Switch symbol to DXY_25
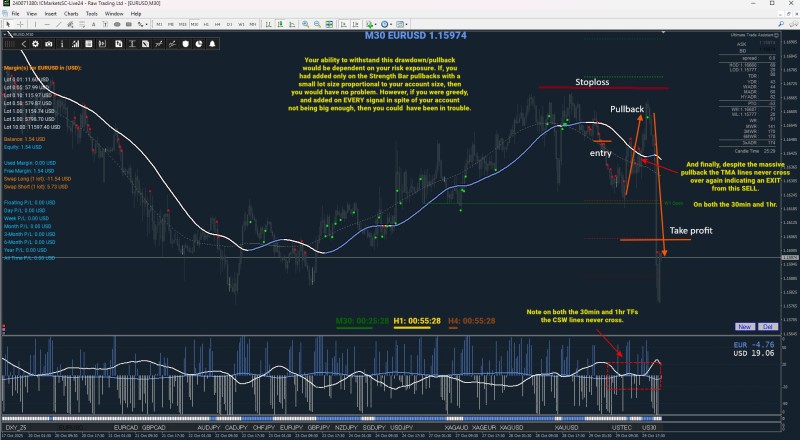The width and height of the screenshot is (800, 440). pyautogui.click(x=15, y=427)
